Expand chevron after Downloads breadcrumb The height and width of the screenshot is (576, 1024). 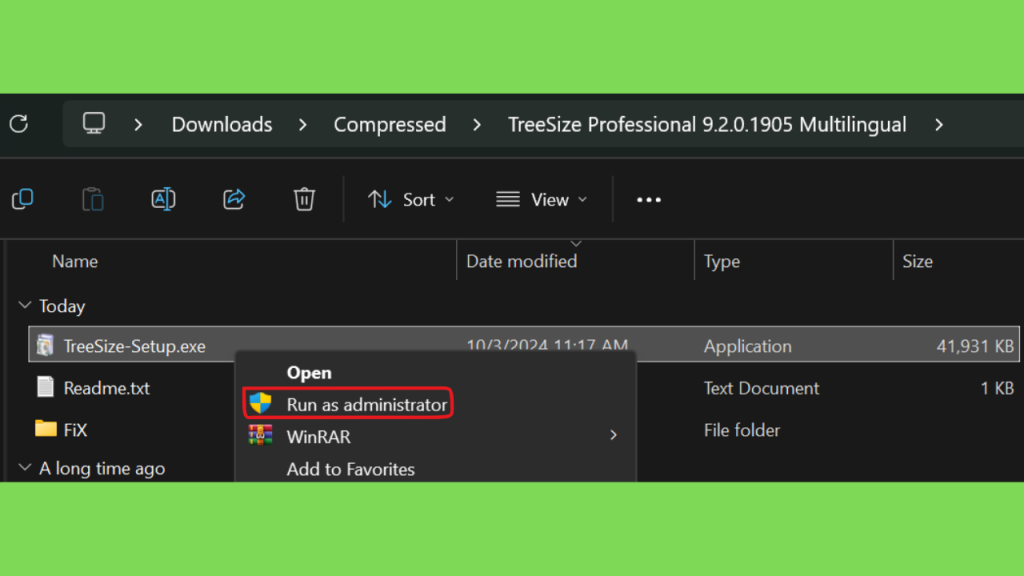pyautogui.click(x=302, y=124)
